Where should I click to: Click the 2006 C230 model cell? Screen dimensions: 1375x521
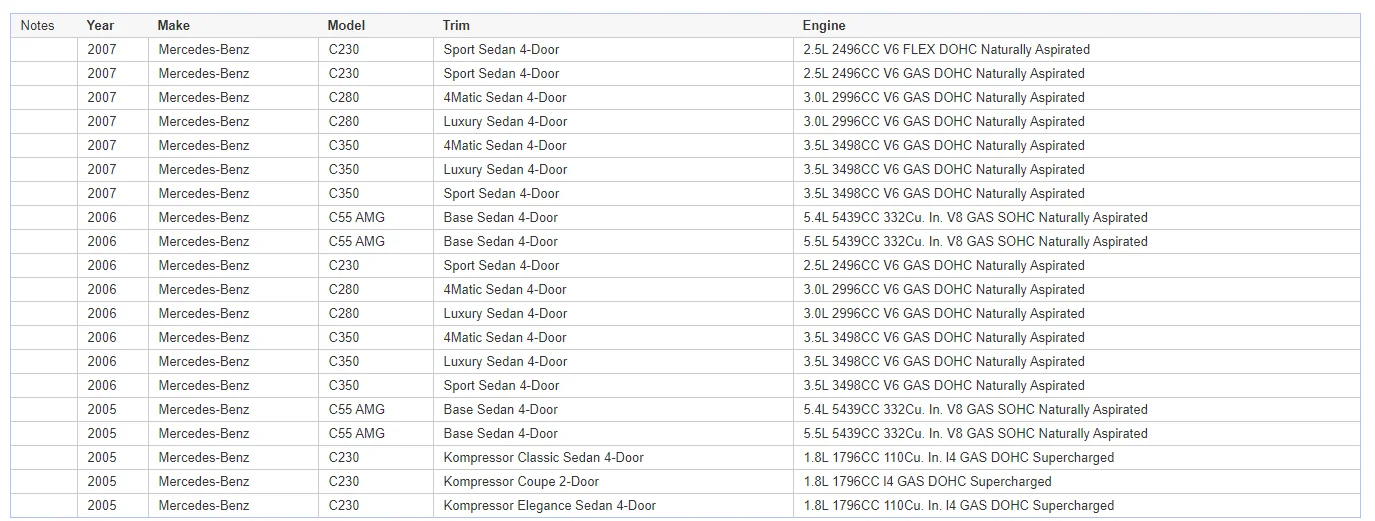point(377,265)
